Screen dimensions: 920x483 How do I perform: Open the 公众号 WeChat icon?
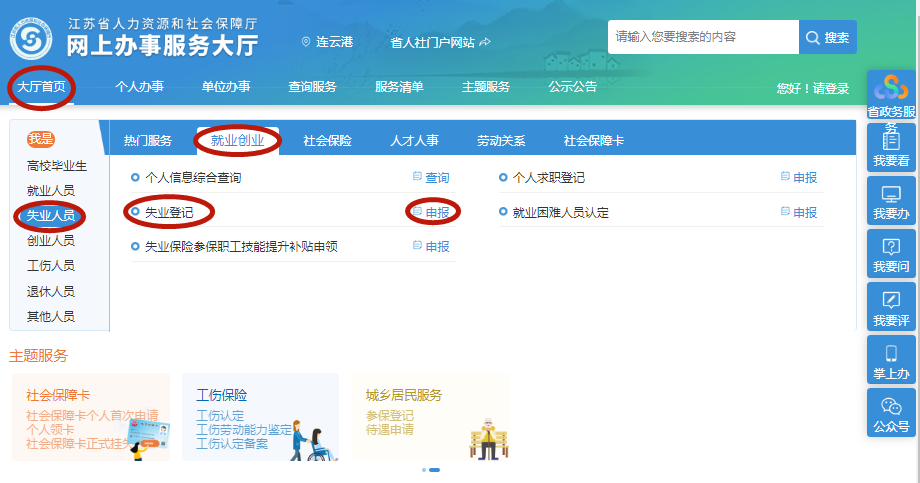[x=890, y=413]
